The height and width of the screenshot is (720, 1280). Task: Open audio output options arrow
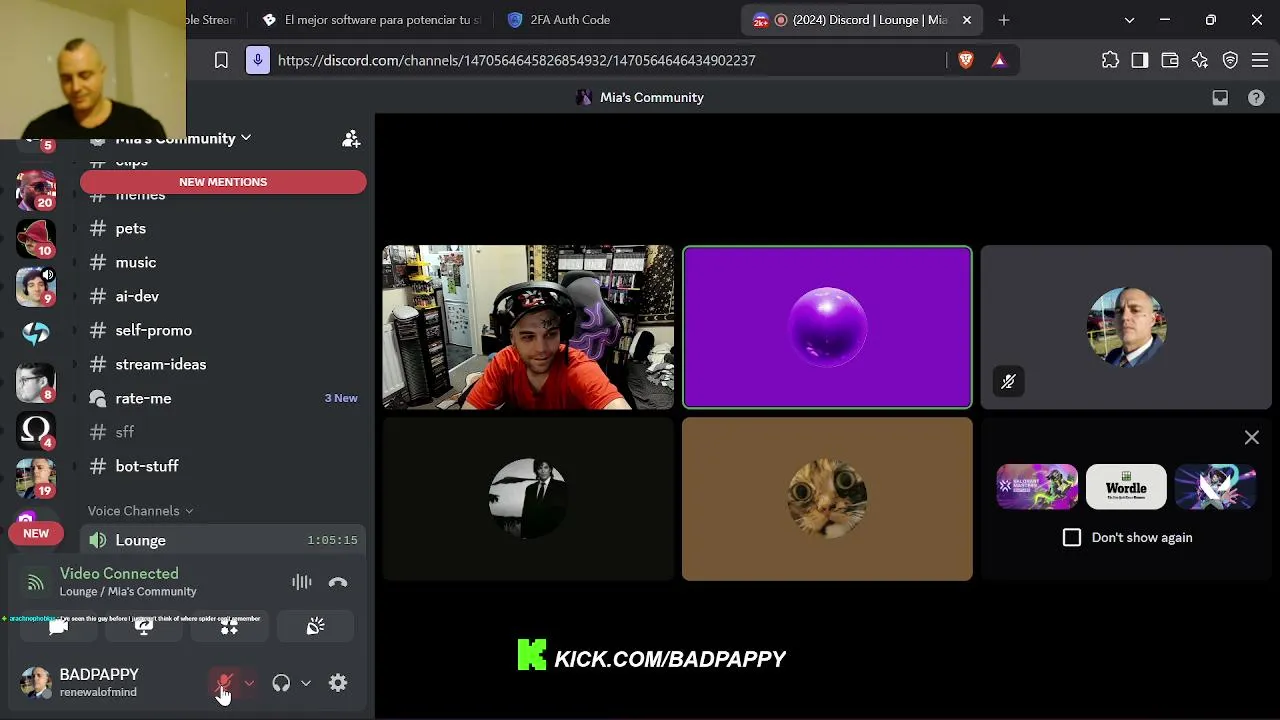(x=306, y=683)
